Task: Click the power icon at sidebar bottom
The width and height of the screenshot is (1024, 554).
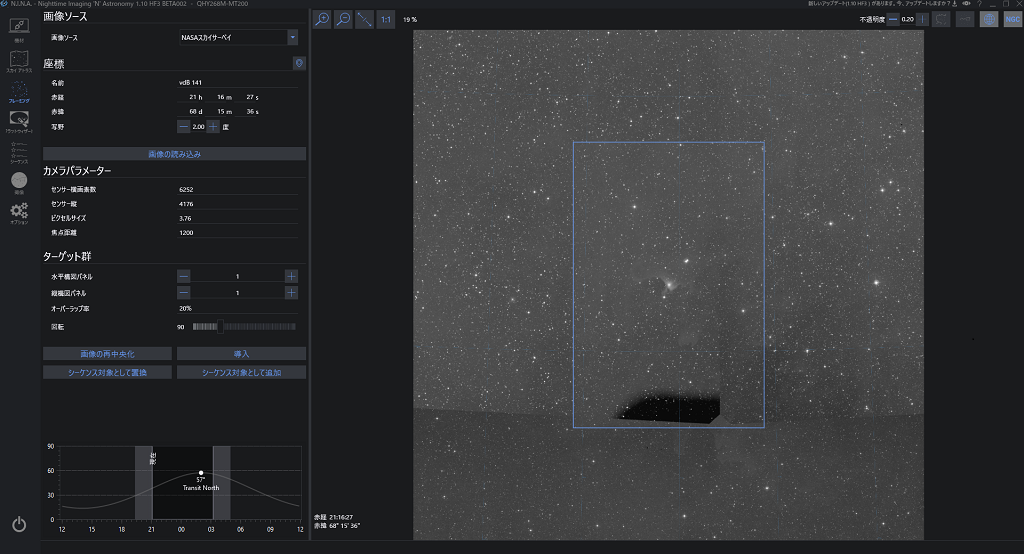Action: pos(19,524)
